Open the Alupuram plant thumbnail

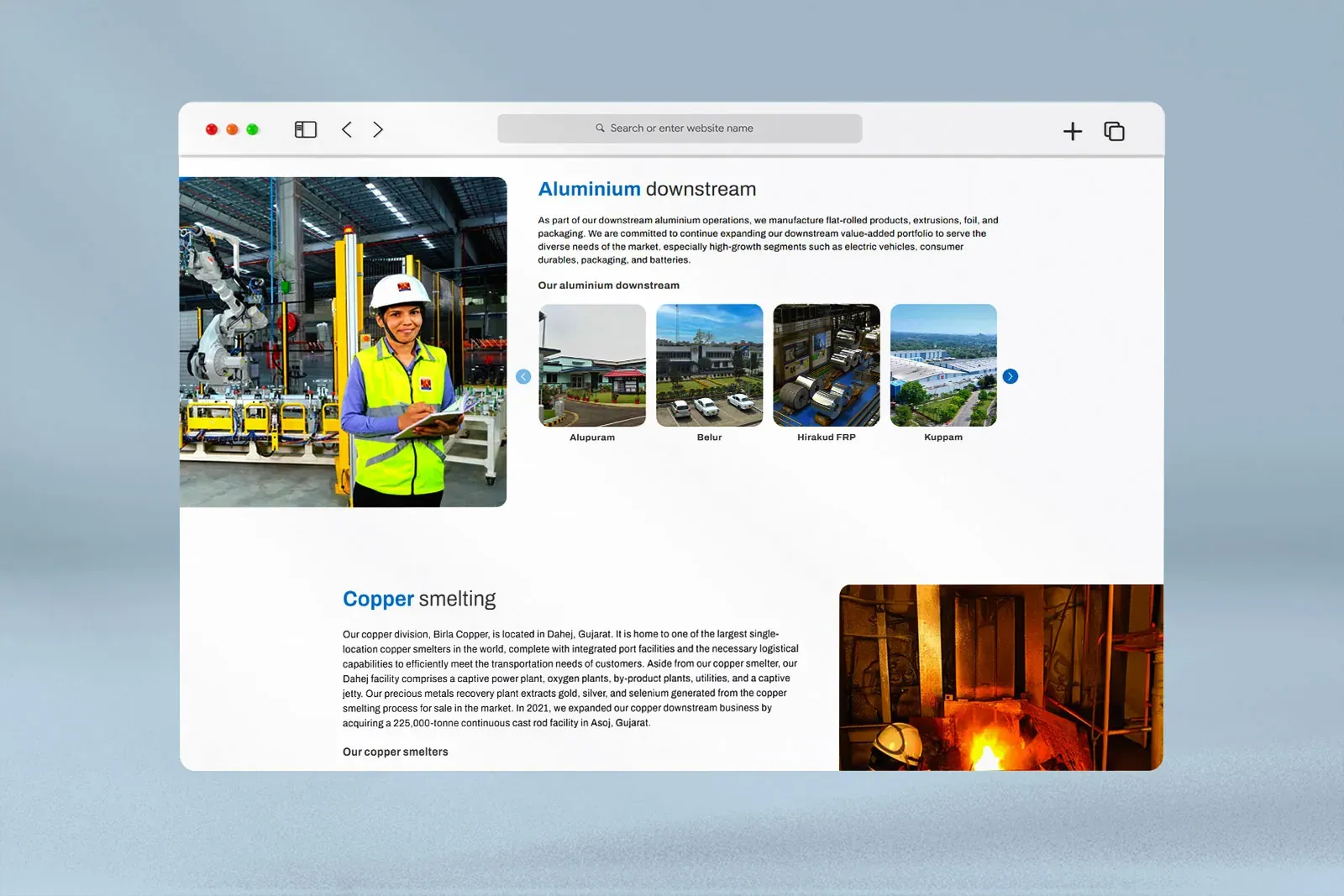(592, 365)
